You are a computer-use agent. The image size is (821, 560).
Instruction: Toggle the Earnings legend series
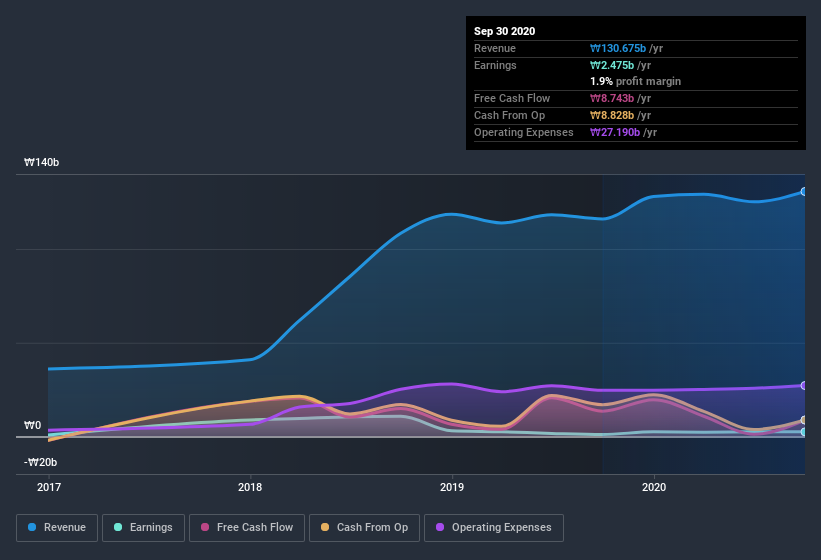[x=143, y=528]
